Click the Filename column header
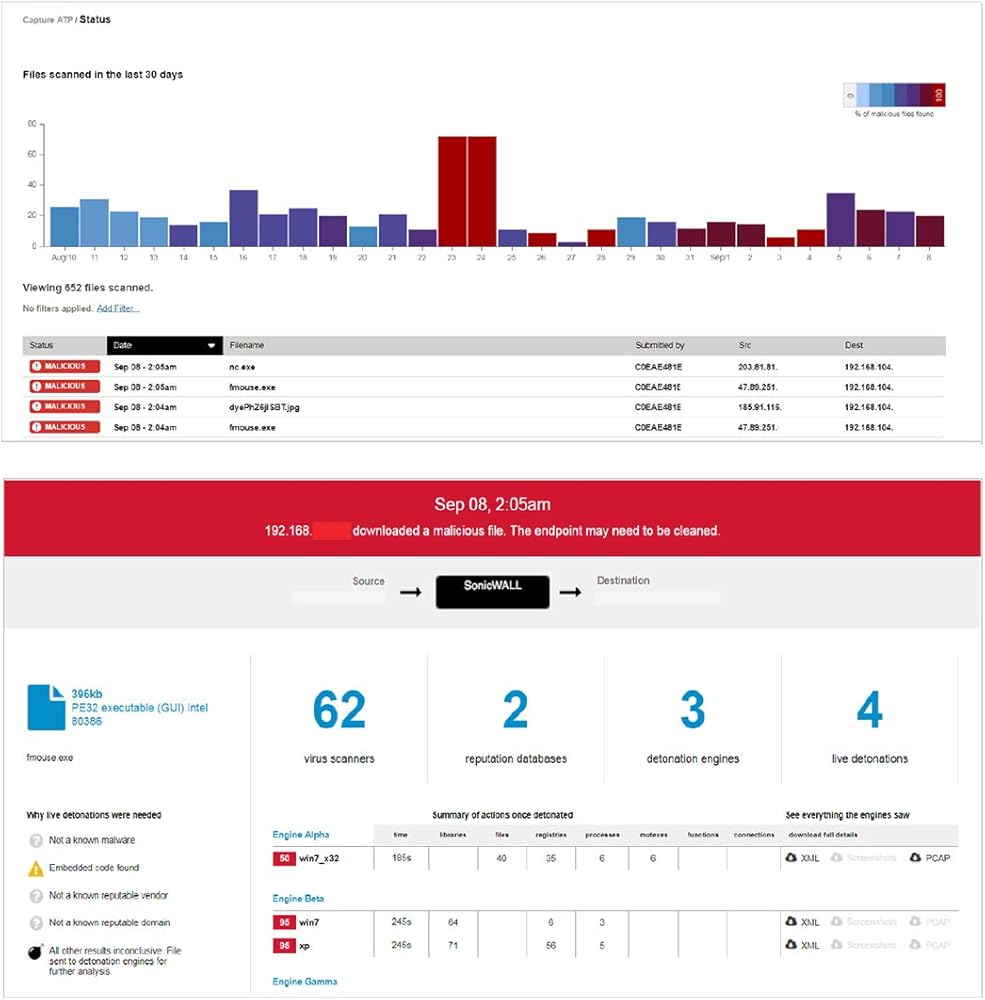Viewport: 985px width, 1000px height. [248, 346]
